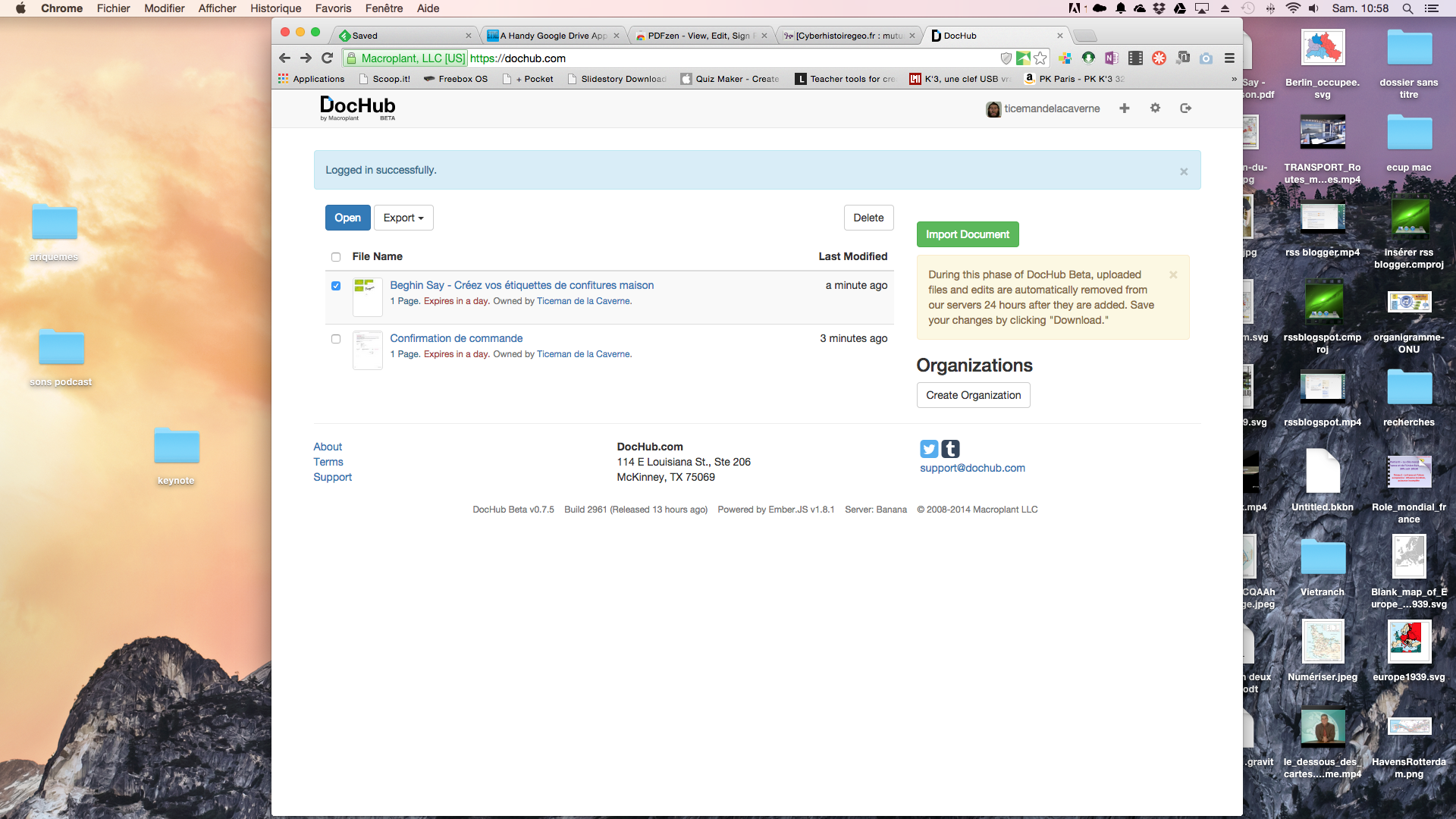Viewport: 1456px width, 819px height.
Task: Click browser back arrow
Action: tap(284, 58)
